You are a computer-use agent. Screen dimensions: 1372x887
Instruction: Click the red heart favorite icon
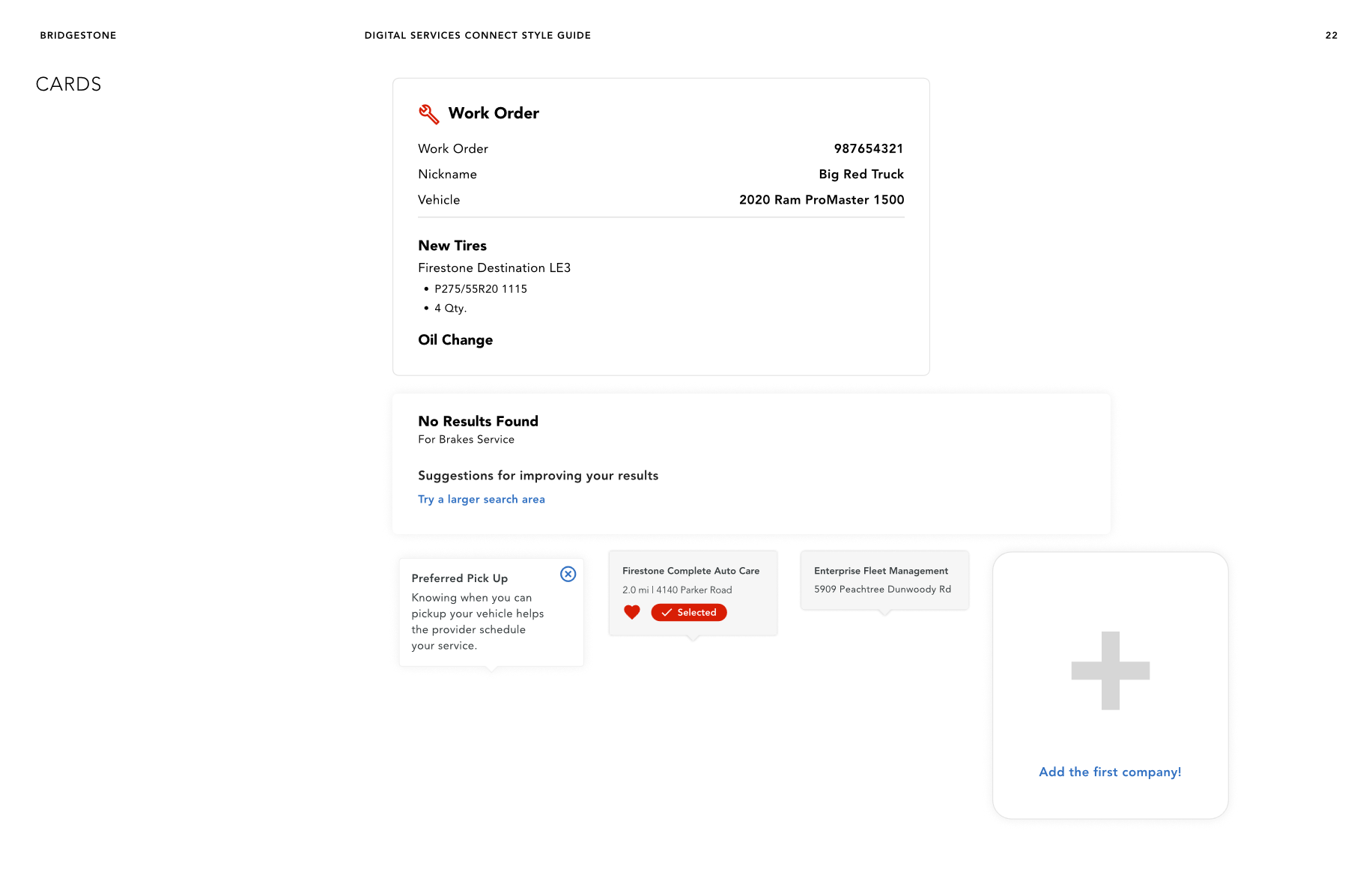632,612
